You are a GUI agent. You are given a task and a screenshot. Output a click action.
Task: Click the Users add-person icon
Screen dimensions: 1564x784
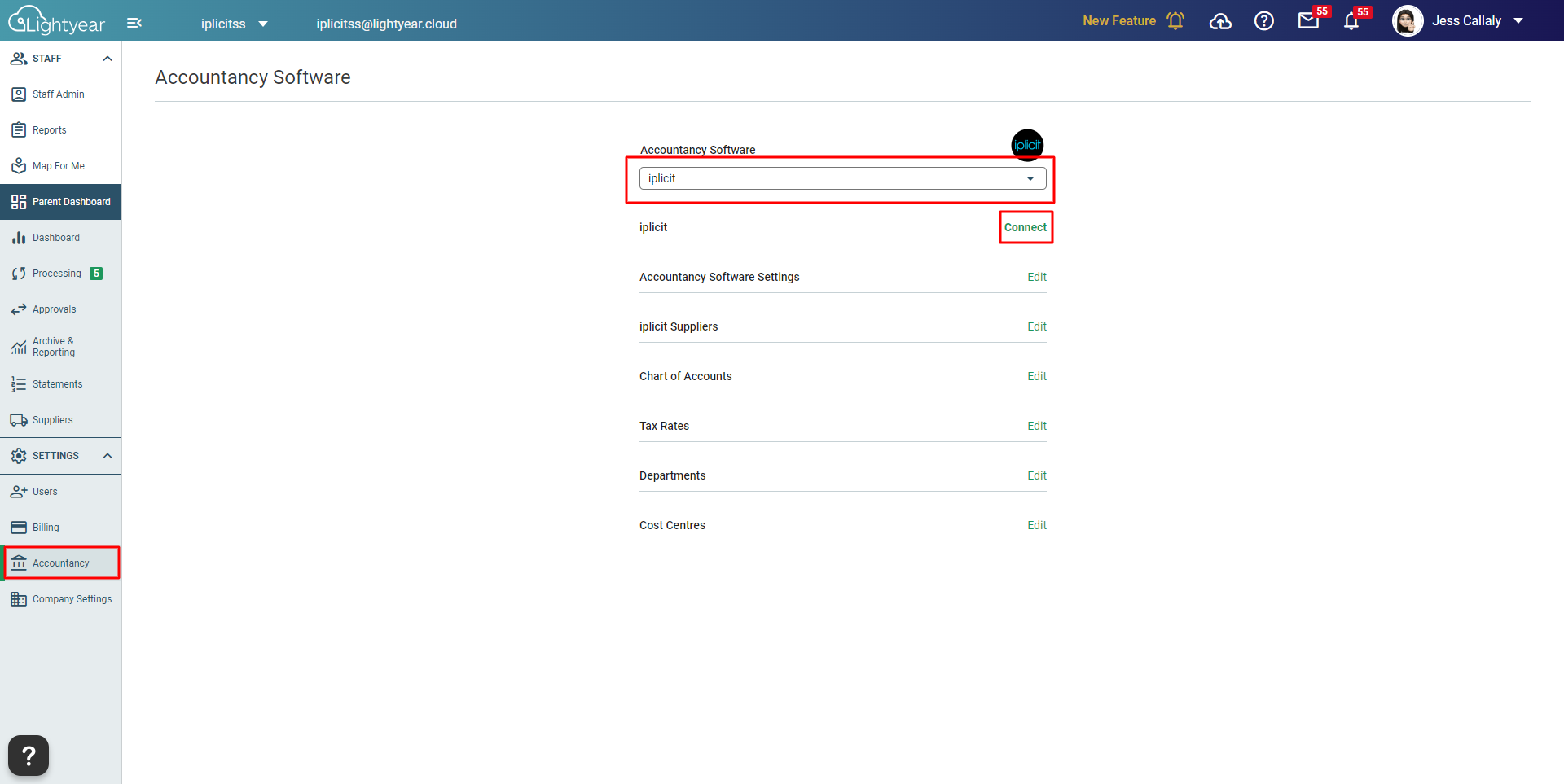(x=19, y=492)
